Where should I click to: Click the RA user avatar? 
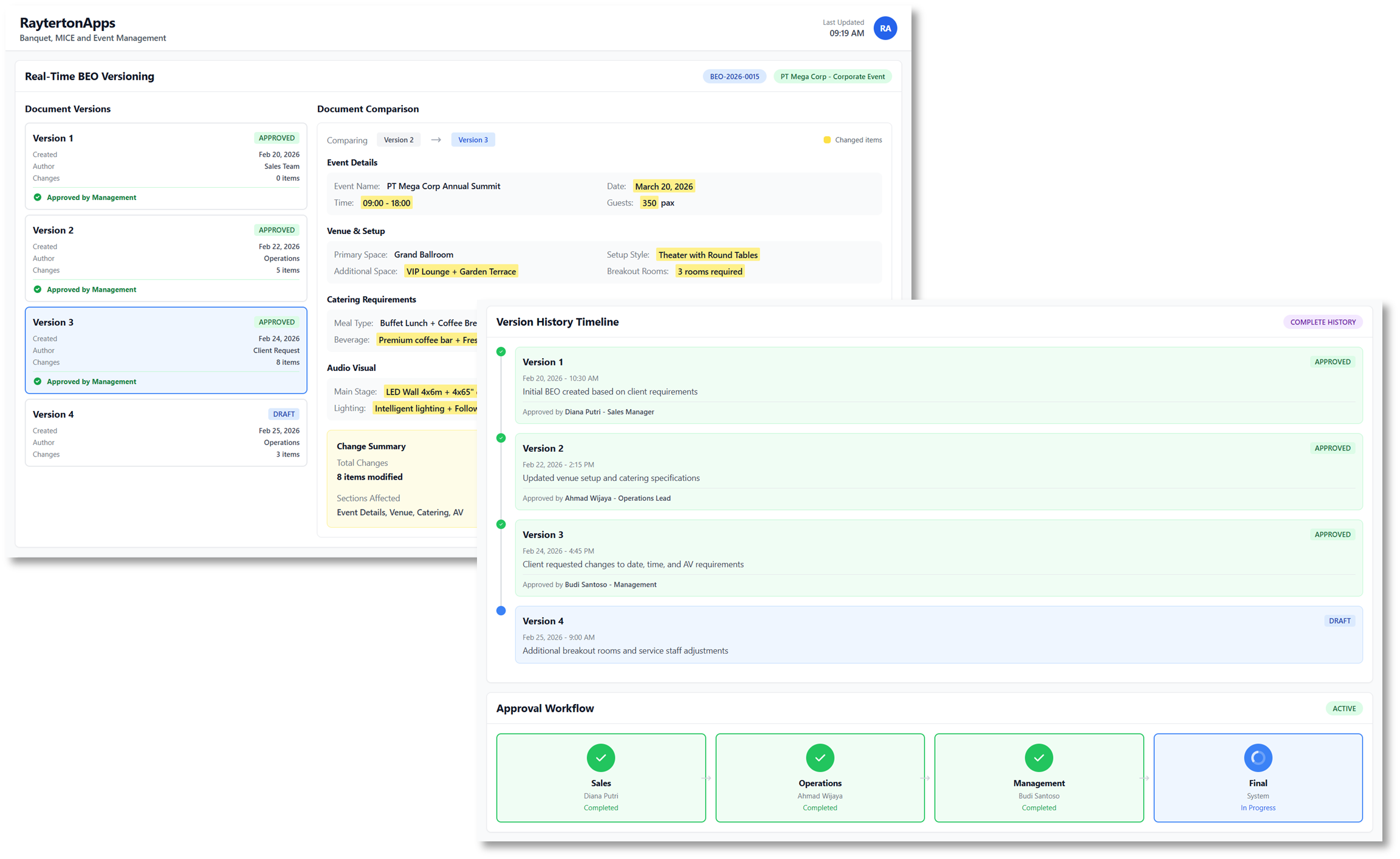pyautogui.click(x=885, y=28)
